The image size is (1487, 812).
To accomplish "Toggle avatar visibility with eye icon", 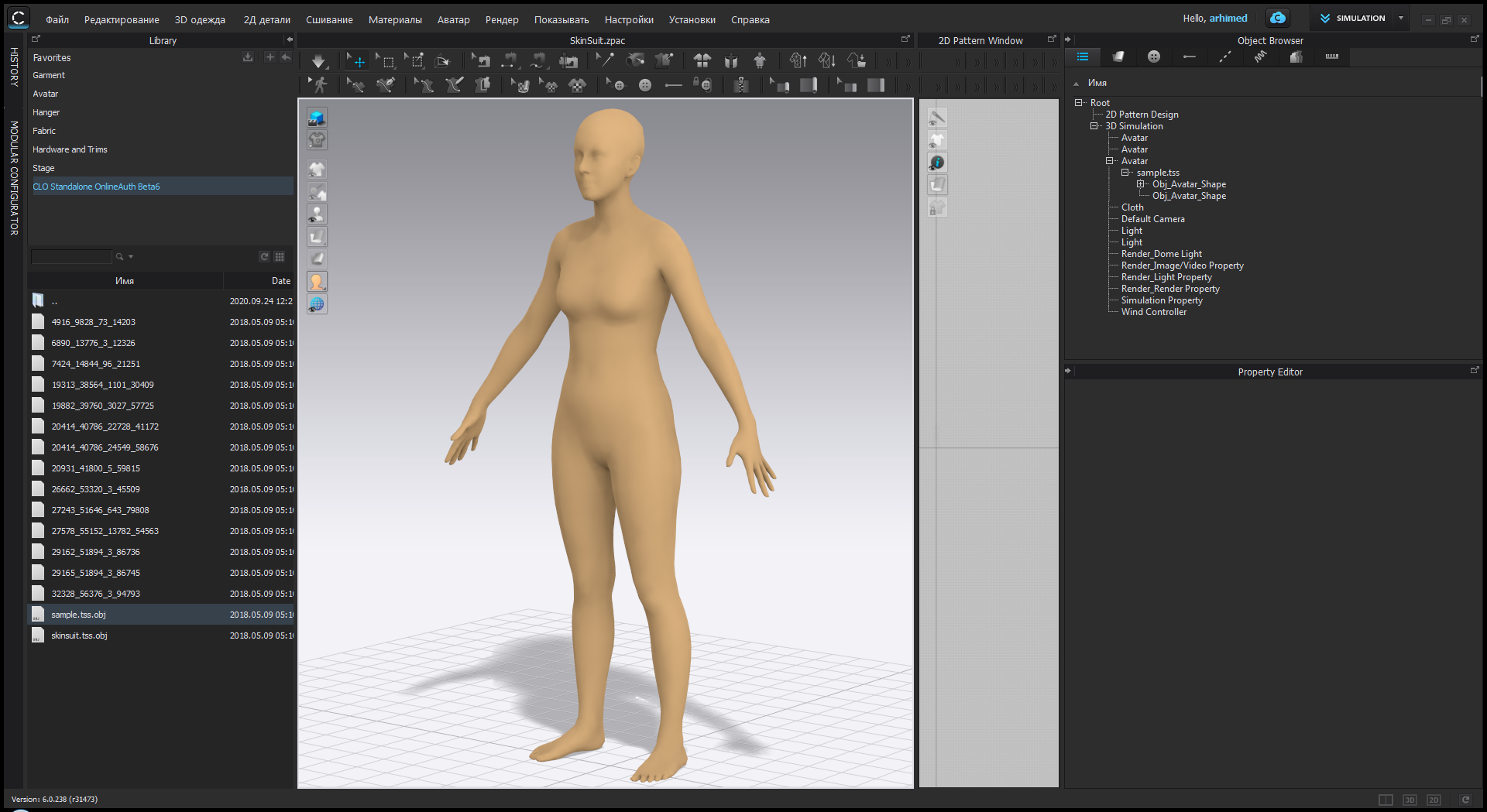I will [x=317, y=214].
